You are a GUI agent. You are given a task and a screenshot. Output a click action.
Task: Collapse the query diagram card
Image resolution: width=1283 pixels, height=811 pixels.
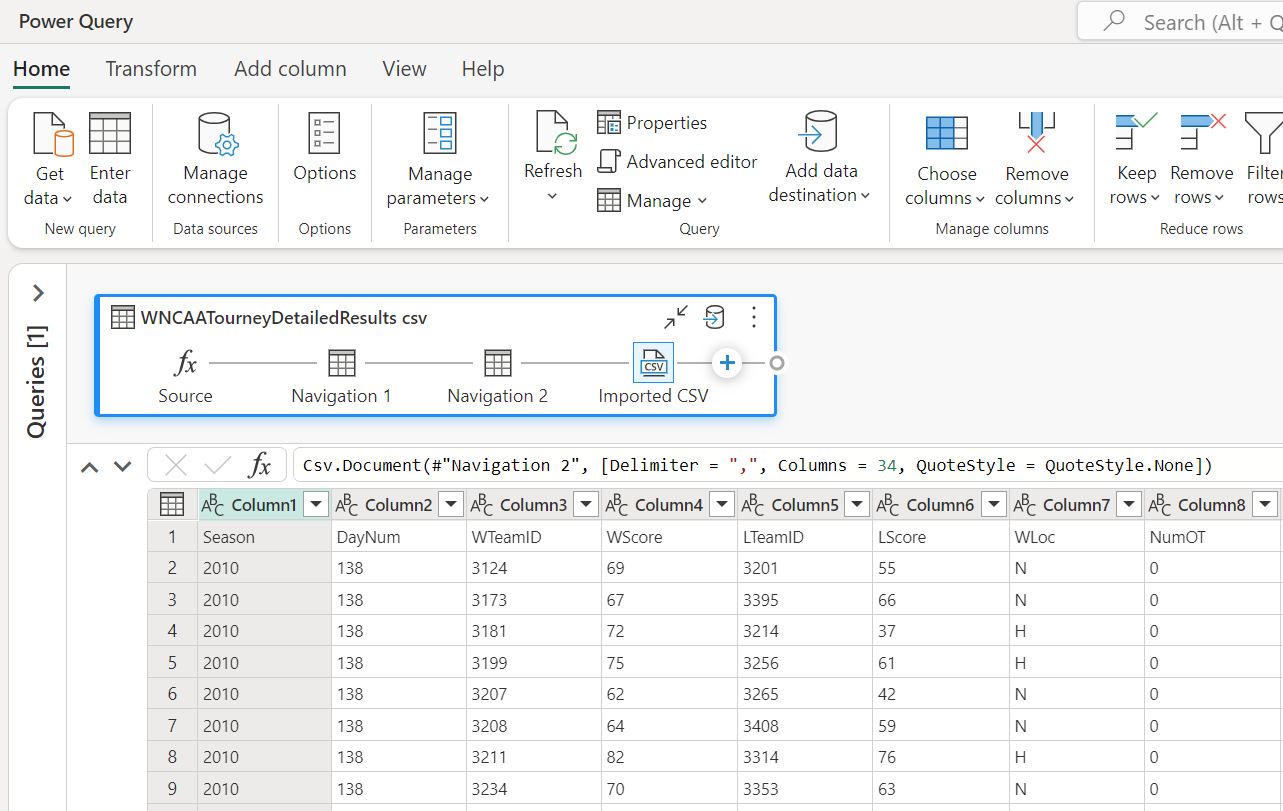click(x=676, y=318)
